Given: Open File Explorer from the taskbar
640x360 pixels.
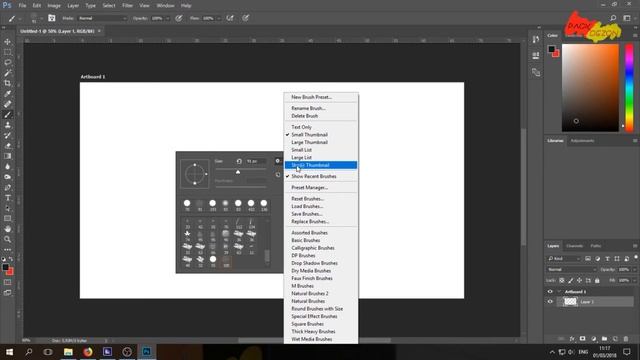Looking at the screenshot, I should coord(68,352).
